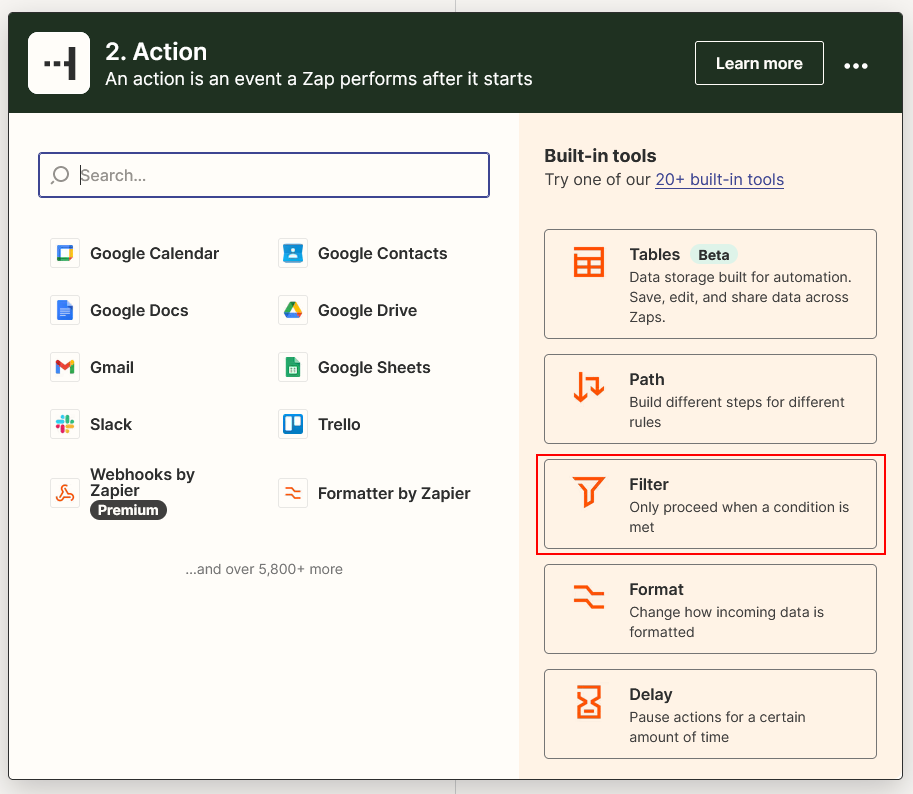Click the Action step logo icon
The height and width of the screenshot is (794, 913).
coord(59,63)
